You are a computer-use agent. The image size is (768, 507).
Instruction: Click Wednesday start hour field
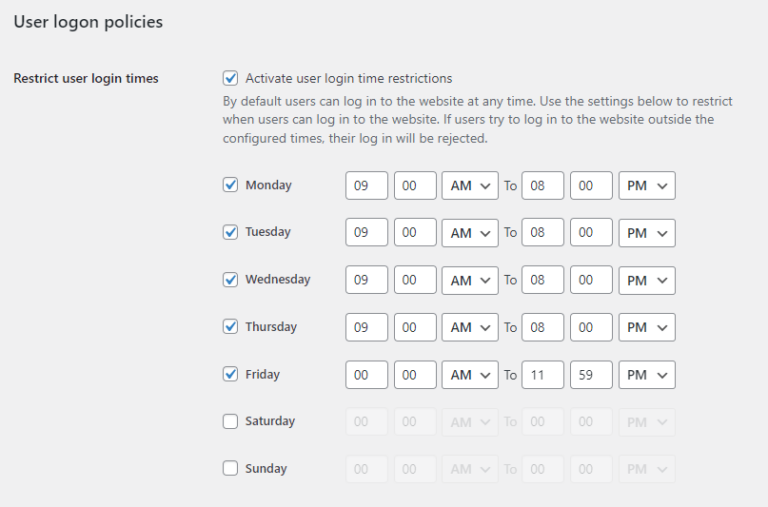(366, 280)
